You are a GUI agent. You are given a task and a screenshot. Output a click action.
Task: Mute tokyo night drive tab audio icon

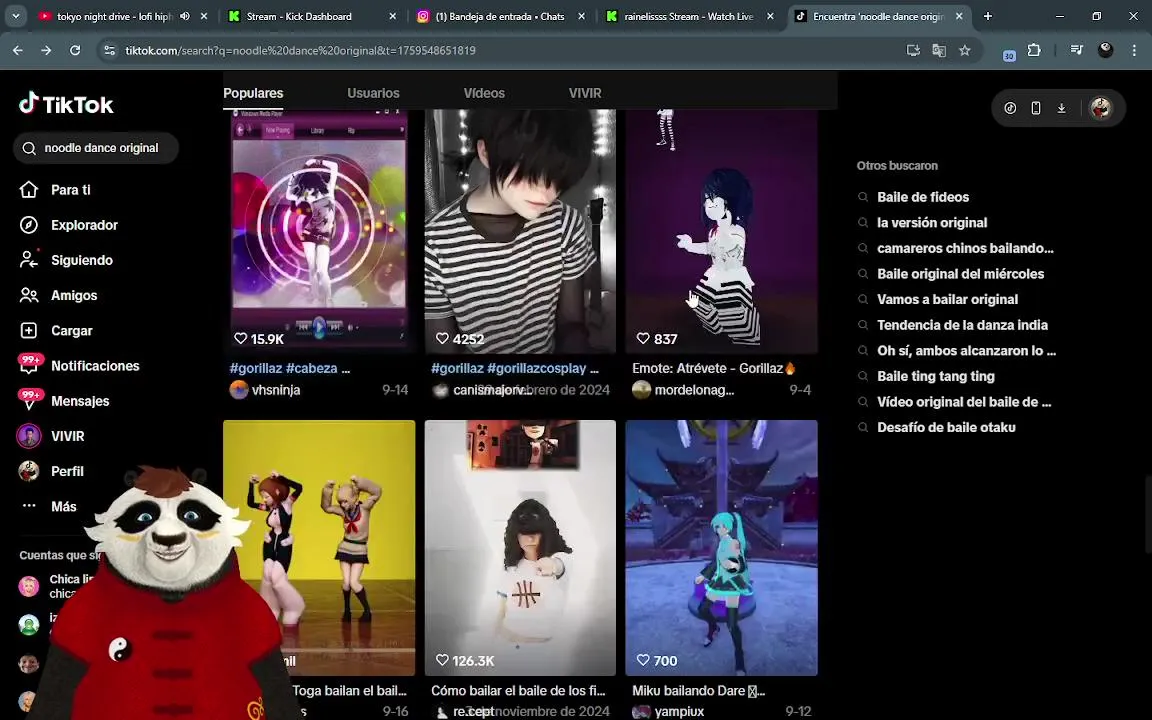[x=185, y=16]
